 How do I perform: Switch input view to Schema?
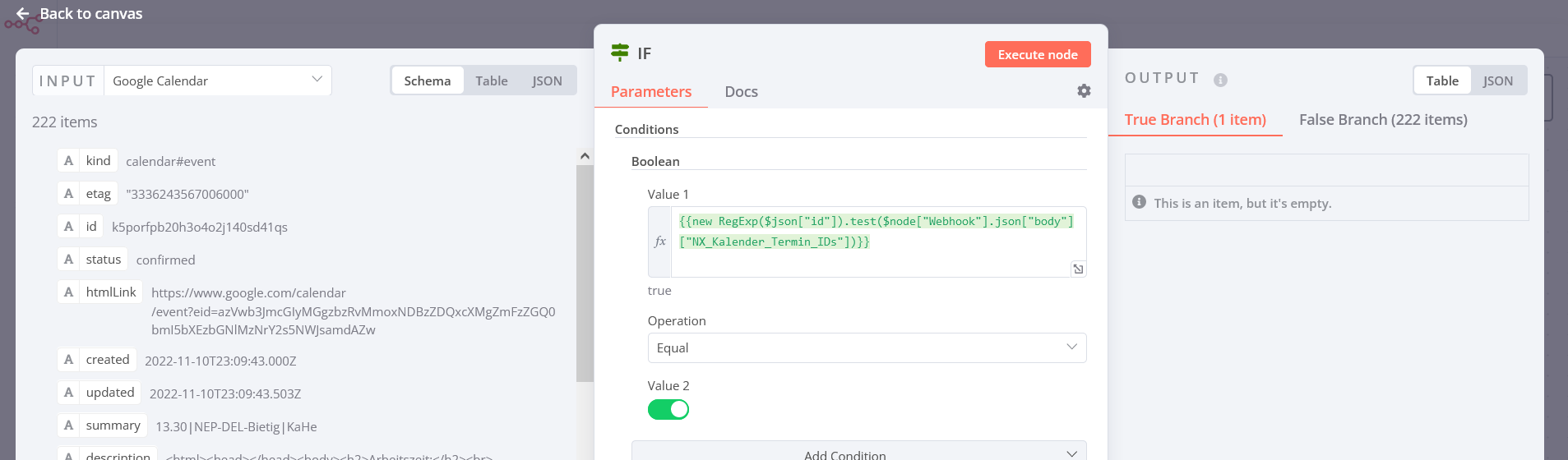(x=427, y=80)
